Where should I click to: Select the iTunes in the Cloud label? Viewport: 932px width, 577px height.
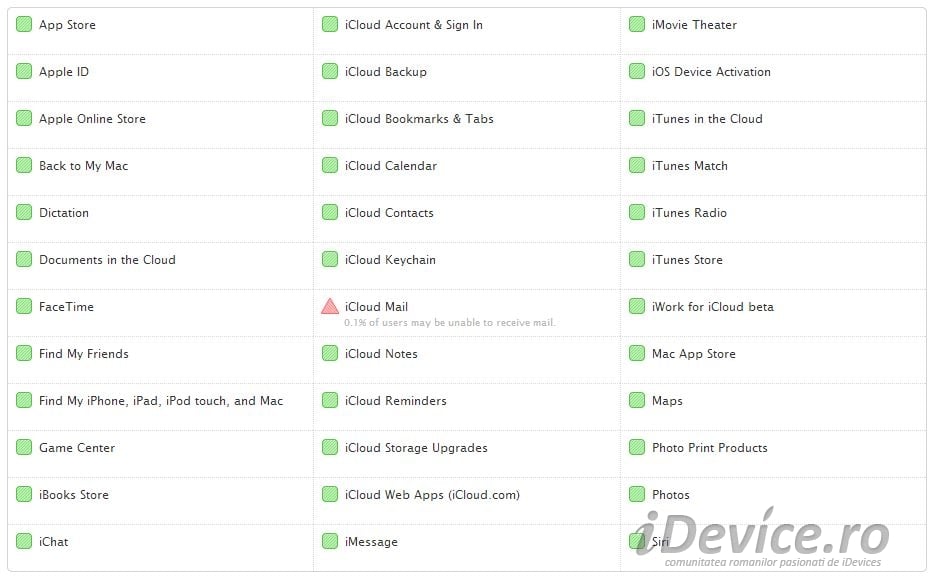[707, 119]
